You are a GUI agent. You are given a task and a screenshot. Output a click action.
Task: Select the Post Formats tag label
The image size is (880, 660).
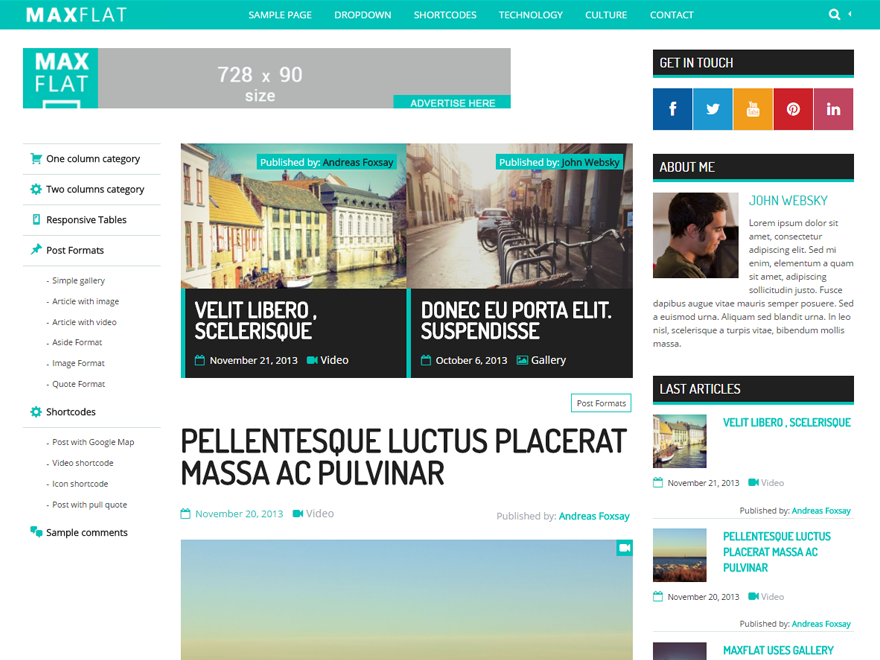click(601, 403)
